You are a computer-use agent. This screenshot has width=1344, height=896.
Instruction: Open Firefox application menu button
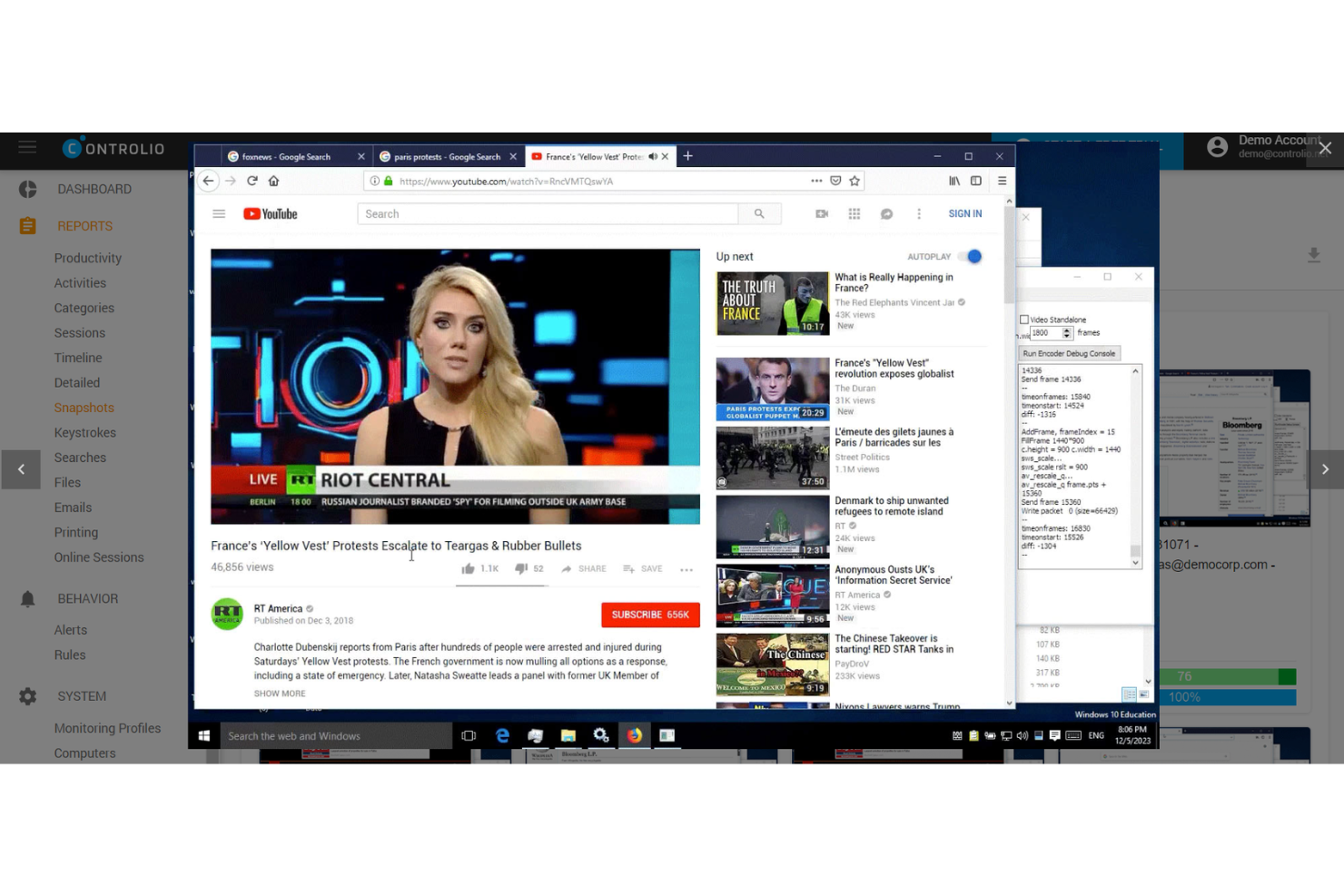tap(1002, 181)
